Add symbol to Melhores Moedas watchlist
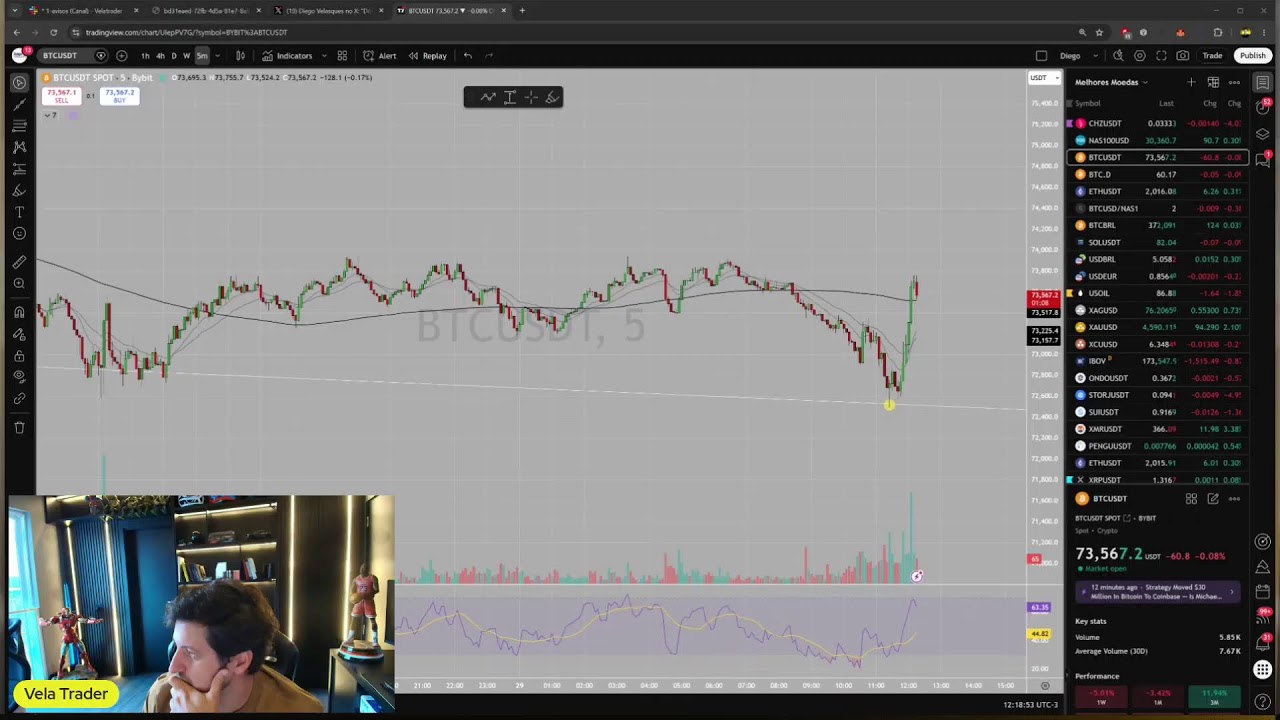 pyautogui.click(x=1191, y=82)
